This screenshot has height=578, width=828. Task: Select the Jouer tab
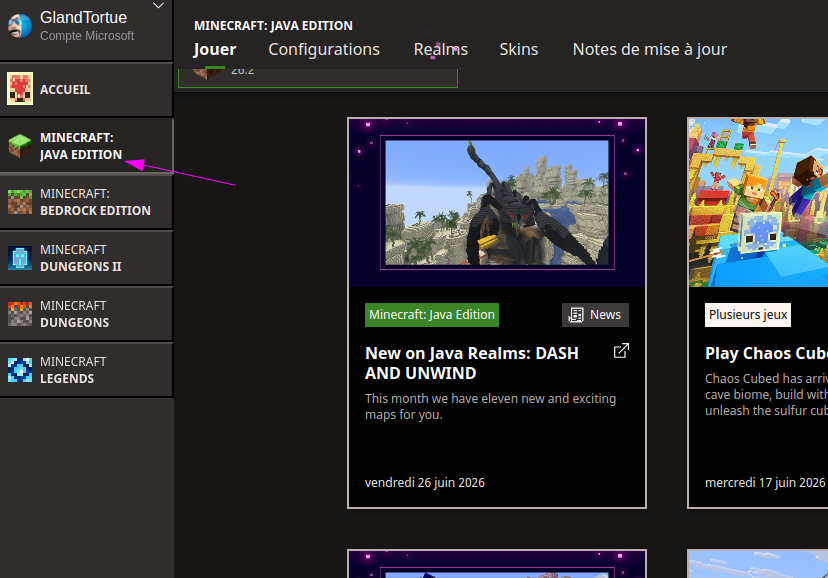point(214,49)
